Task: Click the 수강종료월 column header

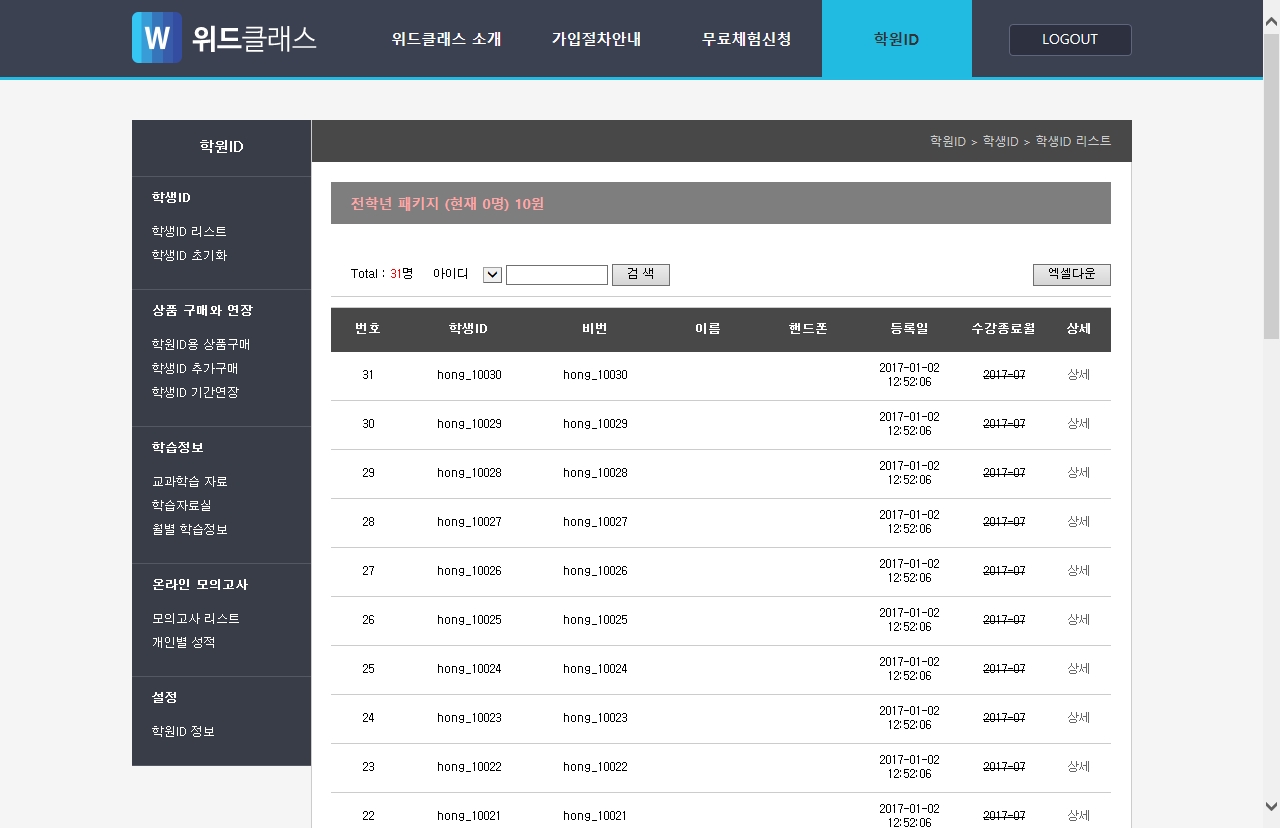Action: point(1003,329)
